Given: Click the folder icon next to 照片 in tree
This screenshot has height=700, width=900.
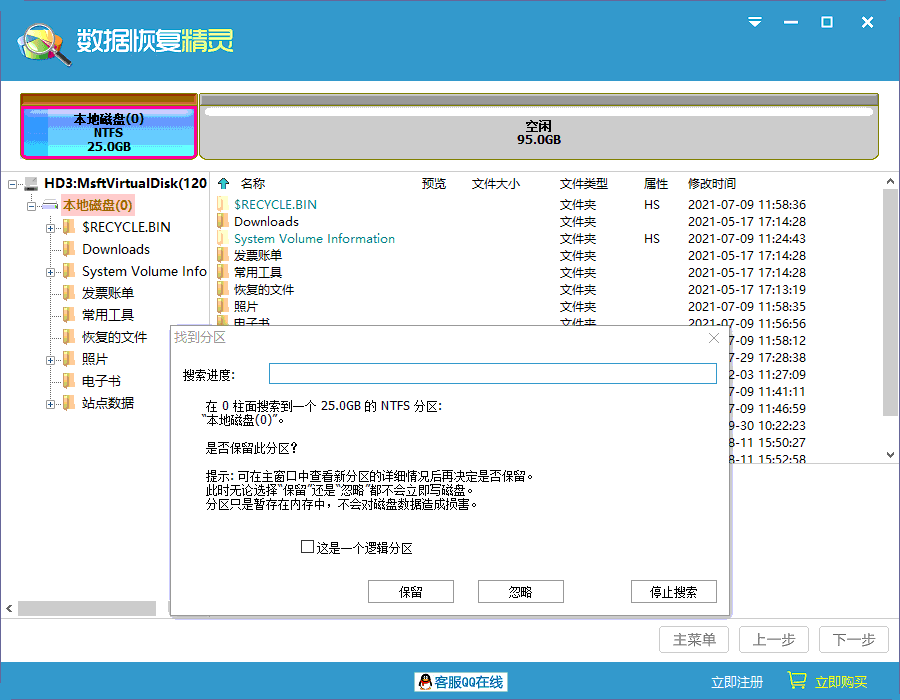Looking at the screenshot, I should point(68,358).
